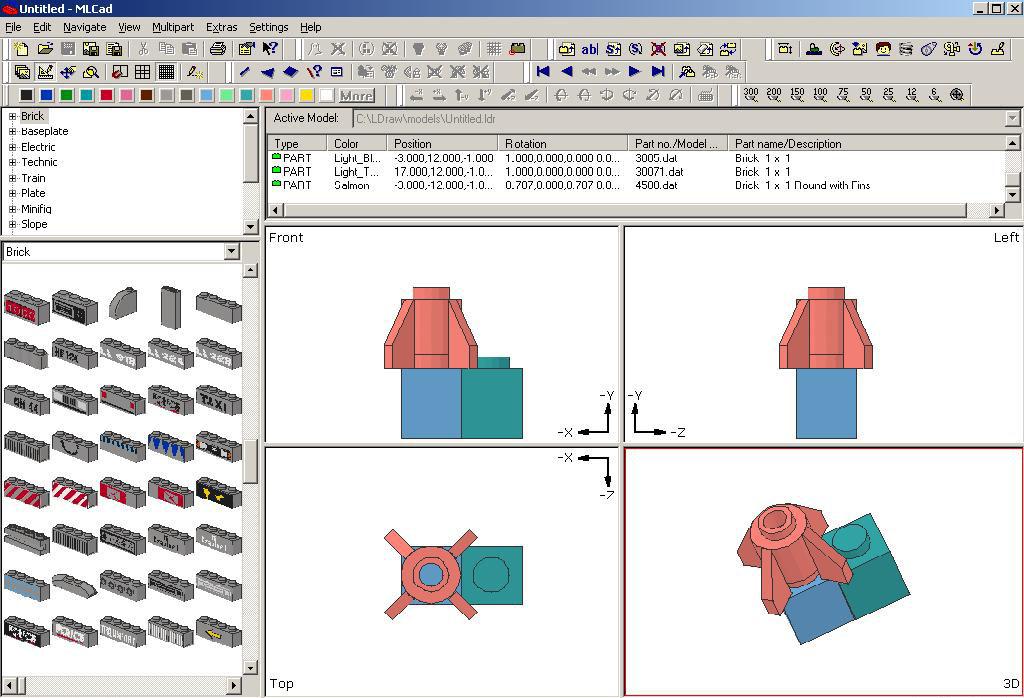Open the Brick parts group dropdown
The width and height of the screenshot is (1024, 698).
[231, 252]
